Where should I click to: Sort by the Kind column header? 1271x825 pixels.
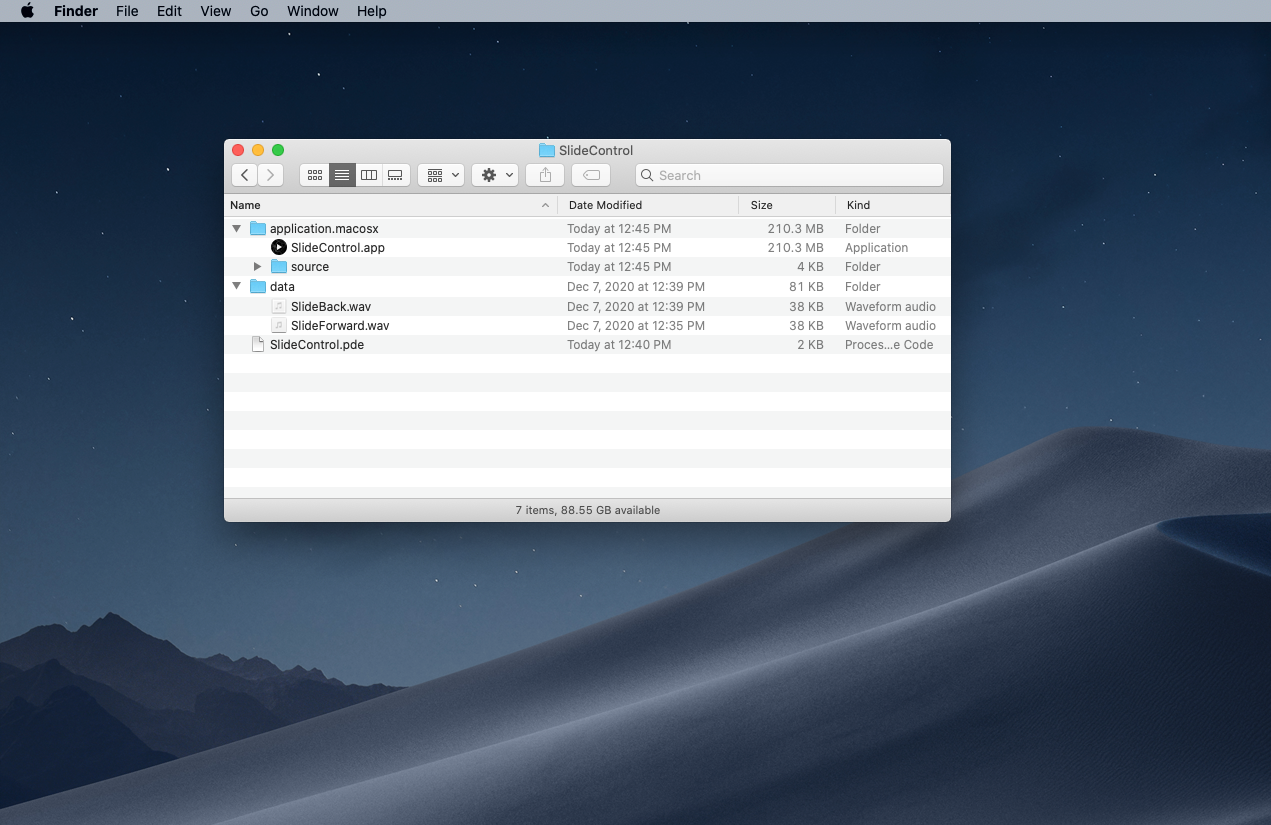coord(893,205)
